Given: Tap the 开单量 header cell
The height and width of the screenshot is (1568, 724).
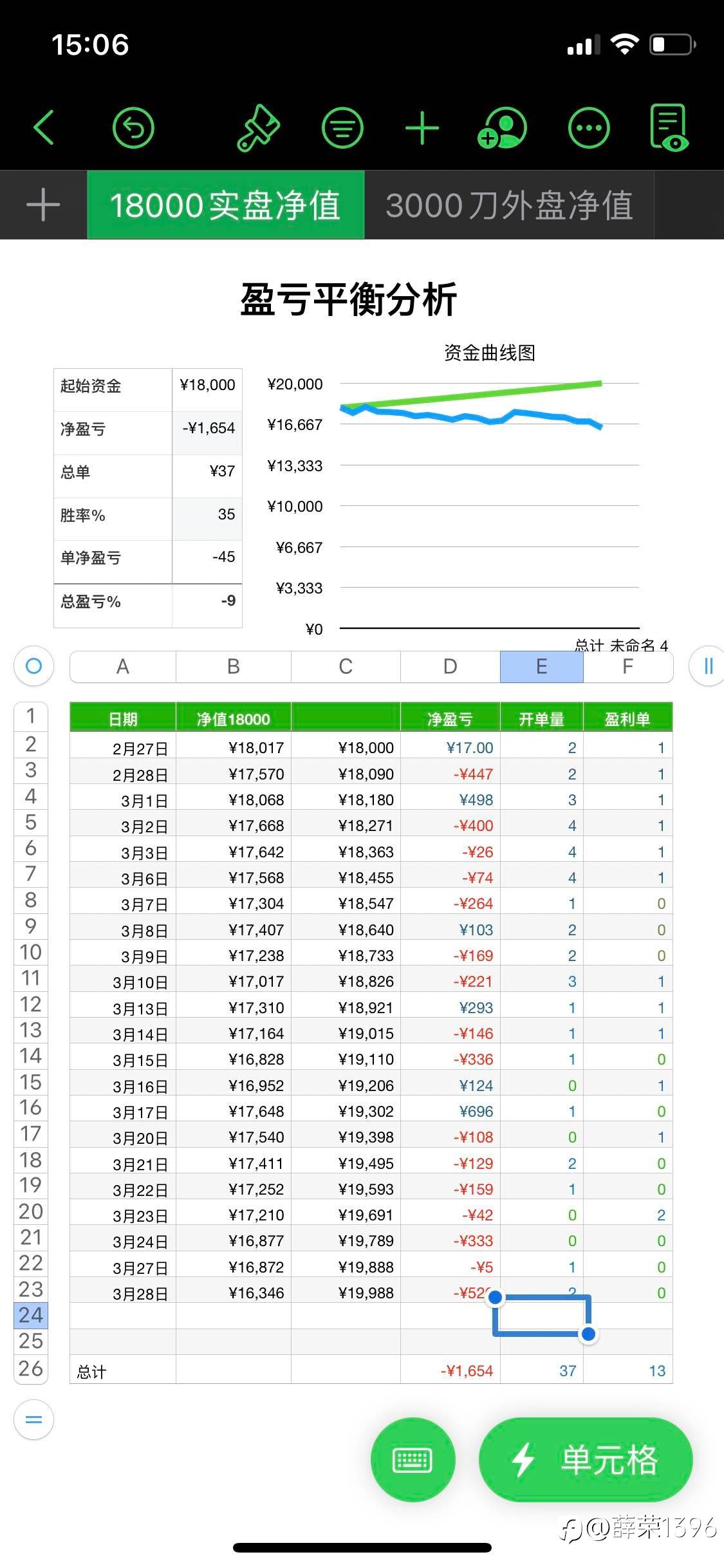Looking at the screenshot, I should (542, 718).
